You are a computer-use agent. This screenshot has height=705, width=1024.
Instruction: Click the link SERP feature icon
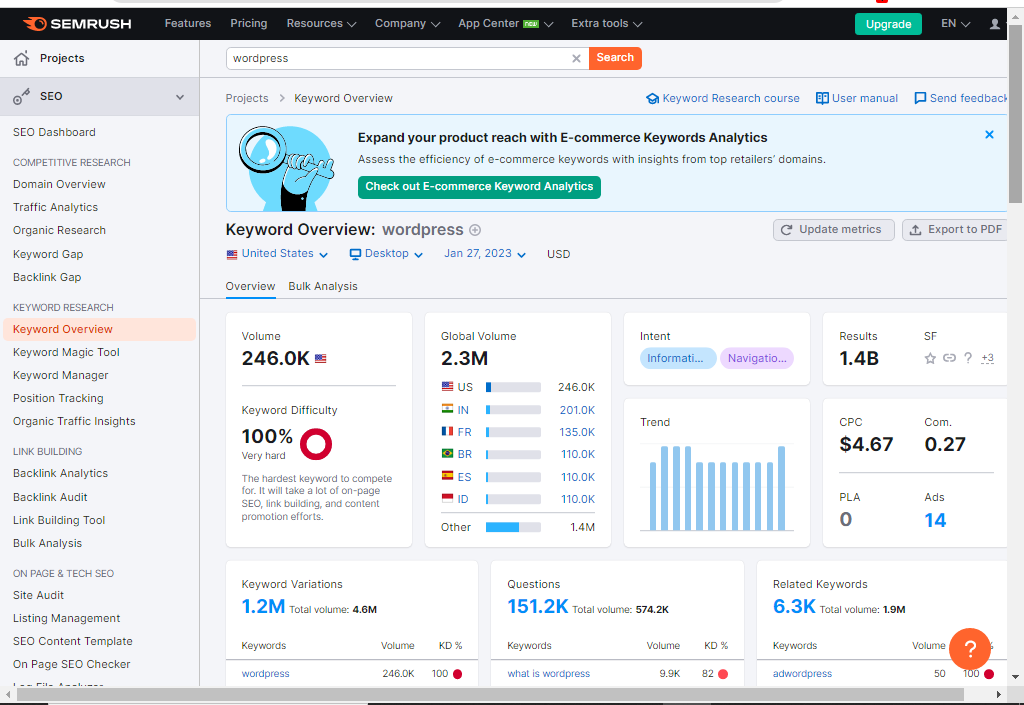coord(950,358)
